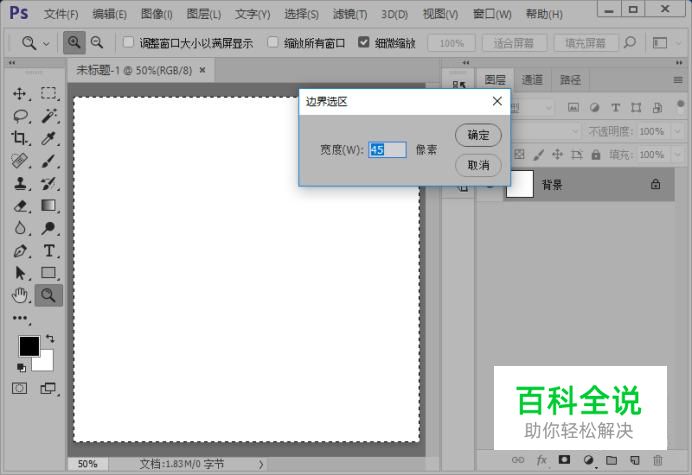Click the 填充屏幕 button

point(586,43)
